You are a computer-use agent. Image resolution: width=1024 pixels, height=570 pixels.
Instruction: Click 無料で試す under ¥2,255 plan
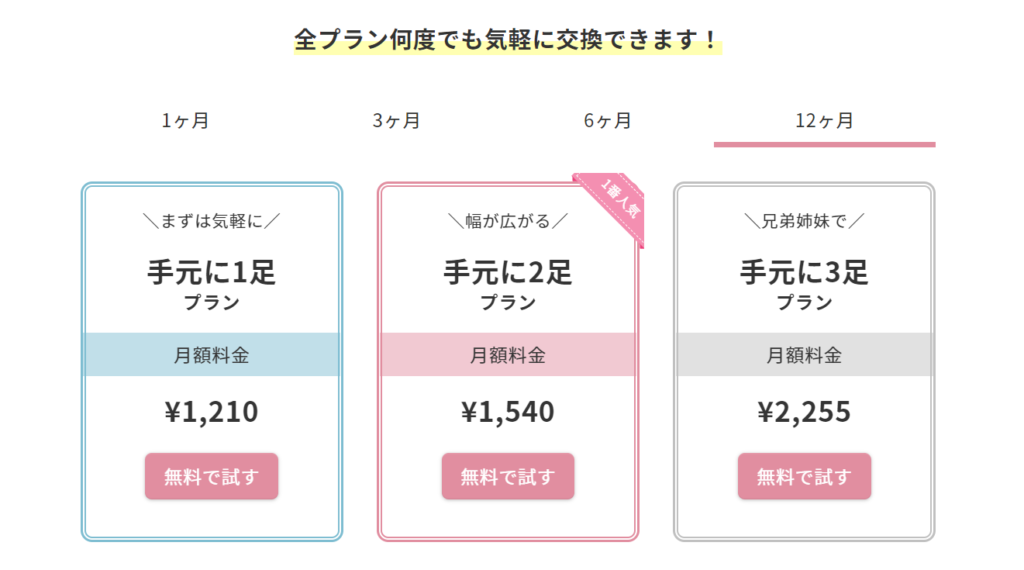pyautogui.click(x=804, y=477)
